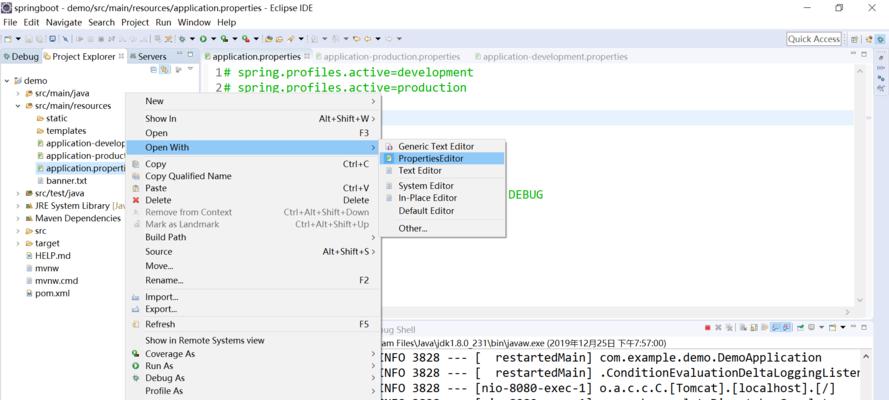Maximize the editor area

coord(864,54)
